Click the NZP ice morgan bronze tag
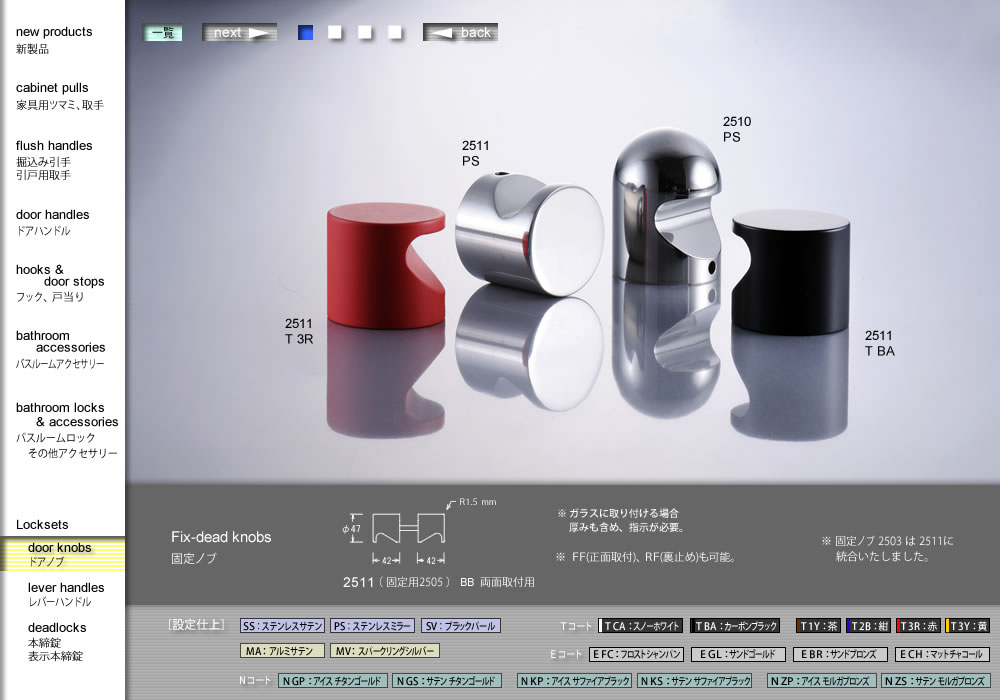The image size is (1000, 700). (x=821, y=681)
